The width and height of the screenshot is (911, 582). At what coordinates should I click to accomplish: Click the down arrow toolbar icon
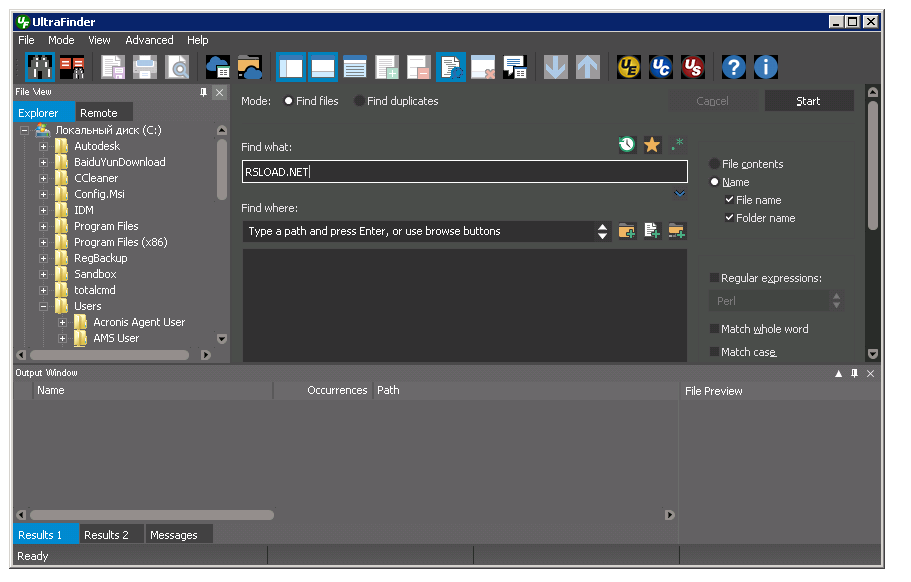(555, 67)
